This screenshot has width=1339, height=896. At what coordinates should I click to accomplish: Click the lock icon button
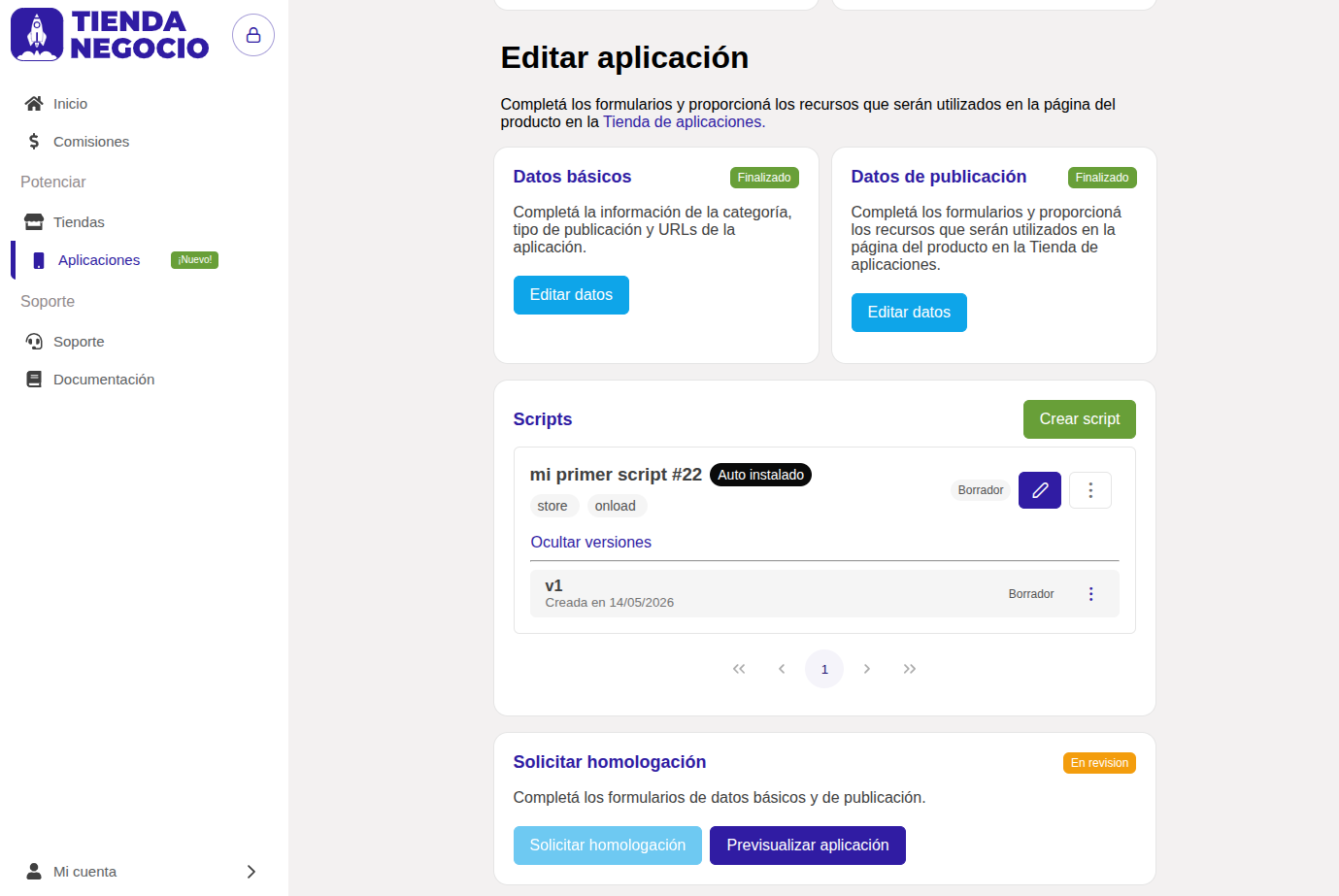click(253, 35)
